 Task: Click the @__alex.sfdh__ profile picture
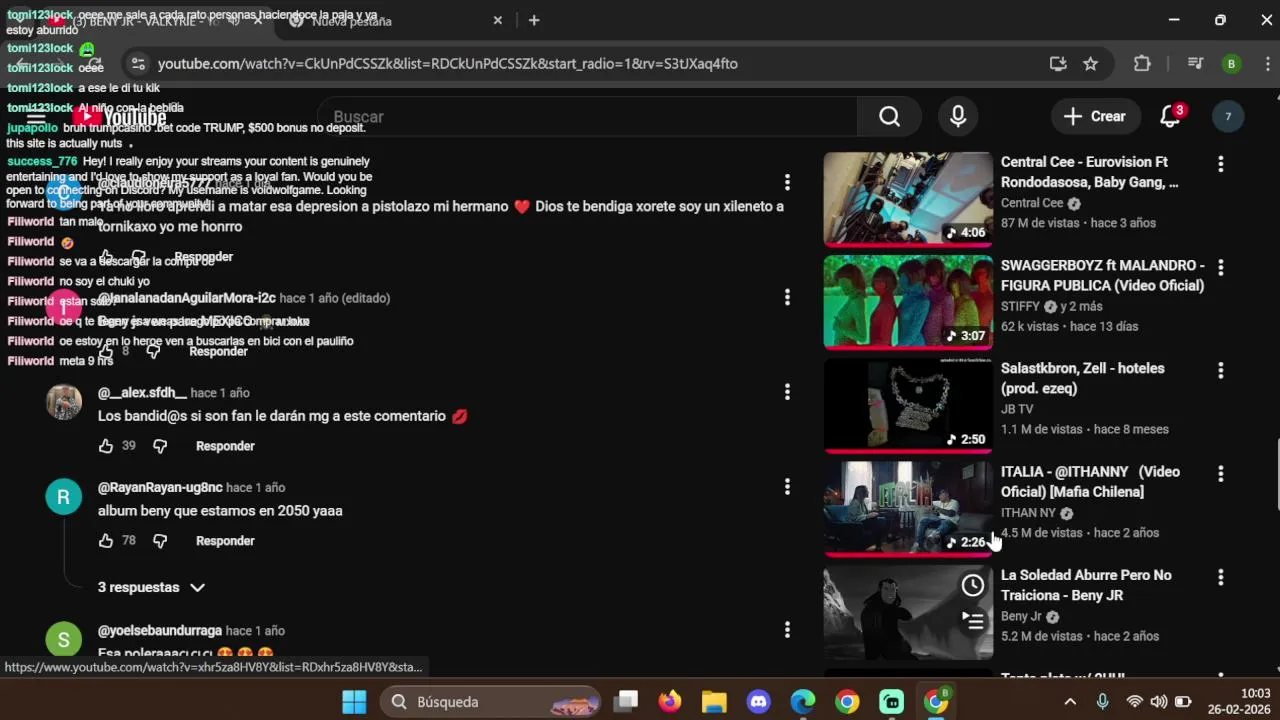pos(64,402)
